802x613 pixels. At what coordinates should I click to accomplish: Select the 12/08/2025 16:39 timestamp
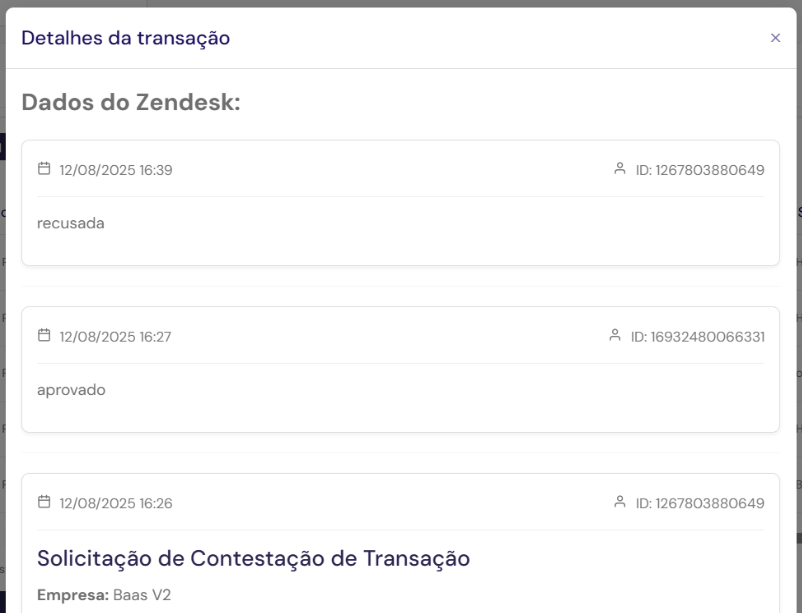[116, 170]
